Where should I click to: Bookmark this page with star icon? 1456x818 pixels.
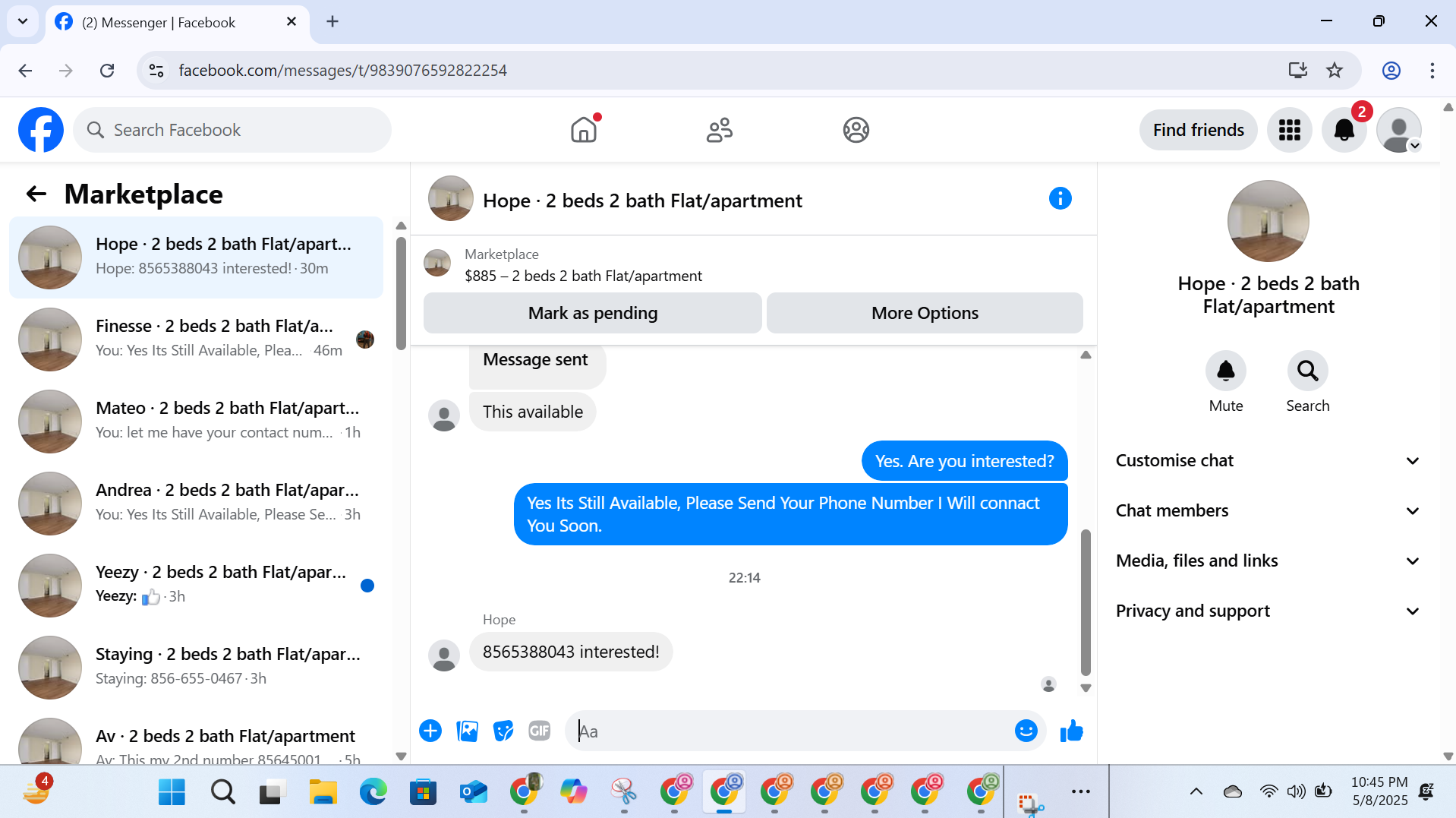pos(1335,71)
